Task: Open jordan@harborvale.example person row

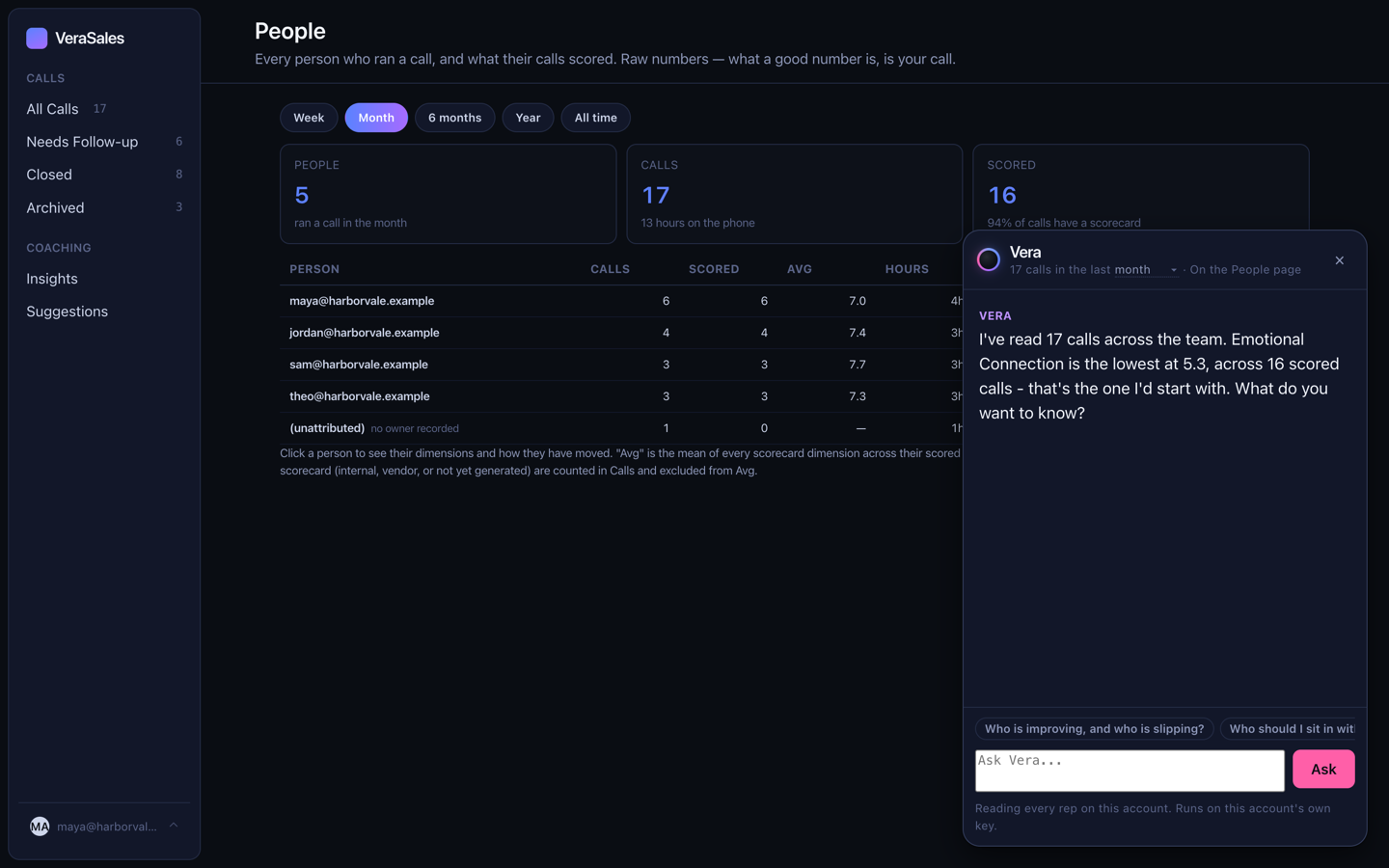Action: (621, 333)
